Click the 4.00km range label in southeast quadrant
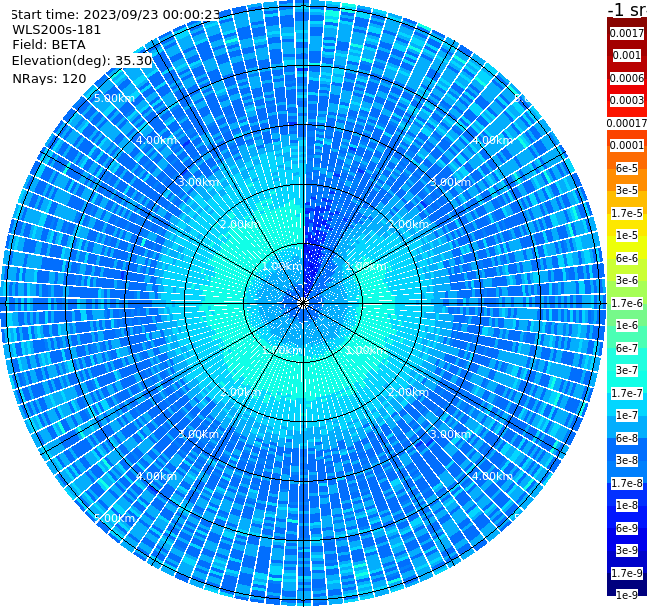This screenshot has width=647, height=607. click(x=492, y=476)
